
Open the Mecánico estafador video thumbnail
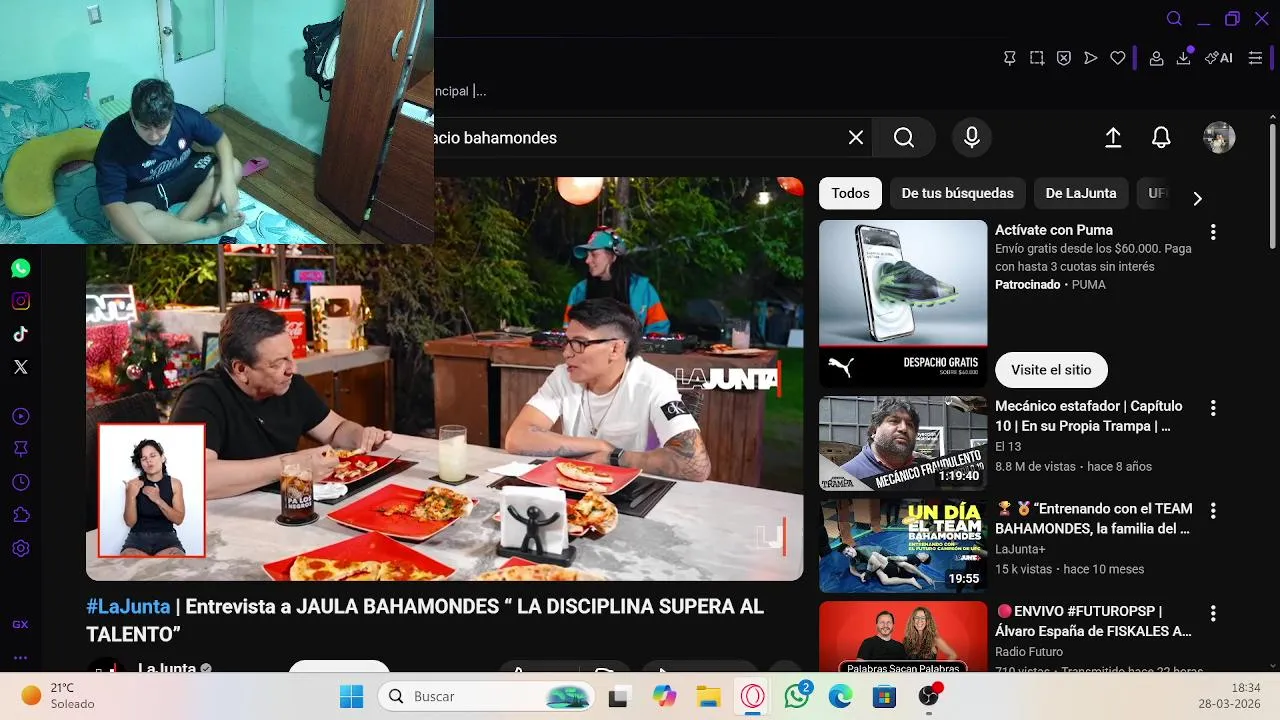[x=903, y=443]
